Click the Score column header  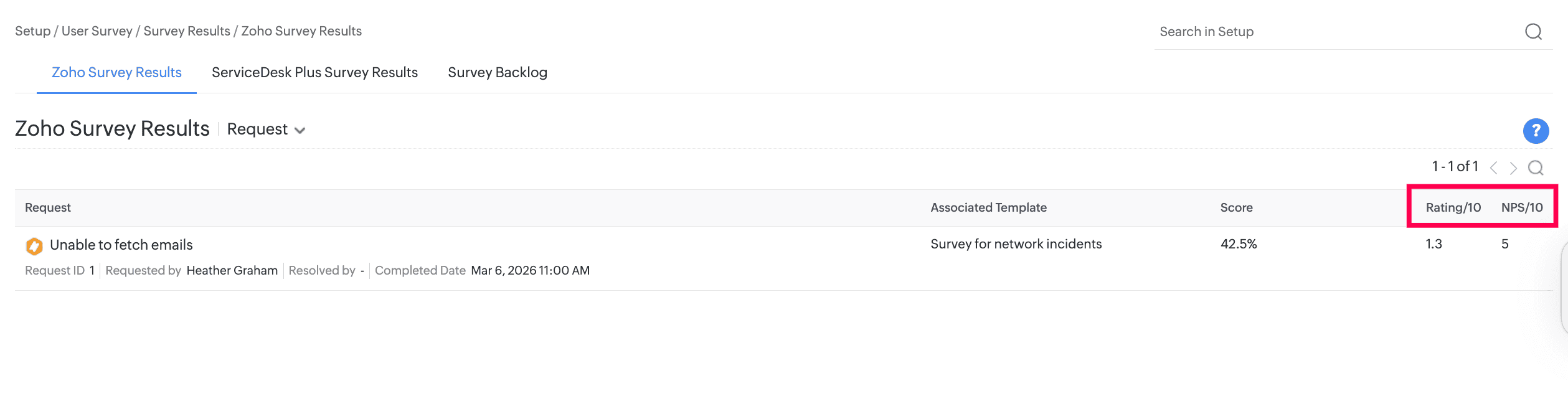[1236, 208]
